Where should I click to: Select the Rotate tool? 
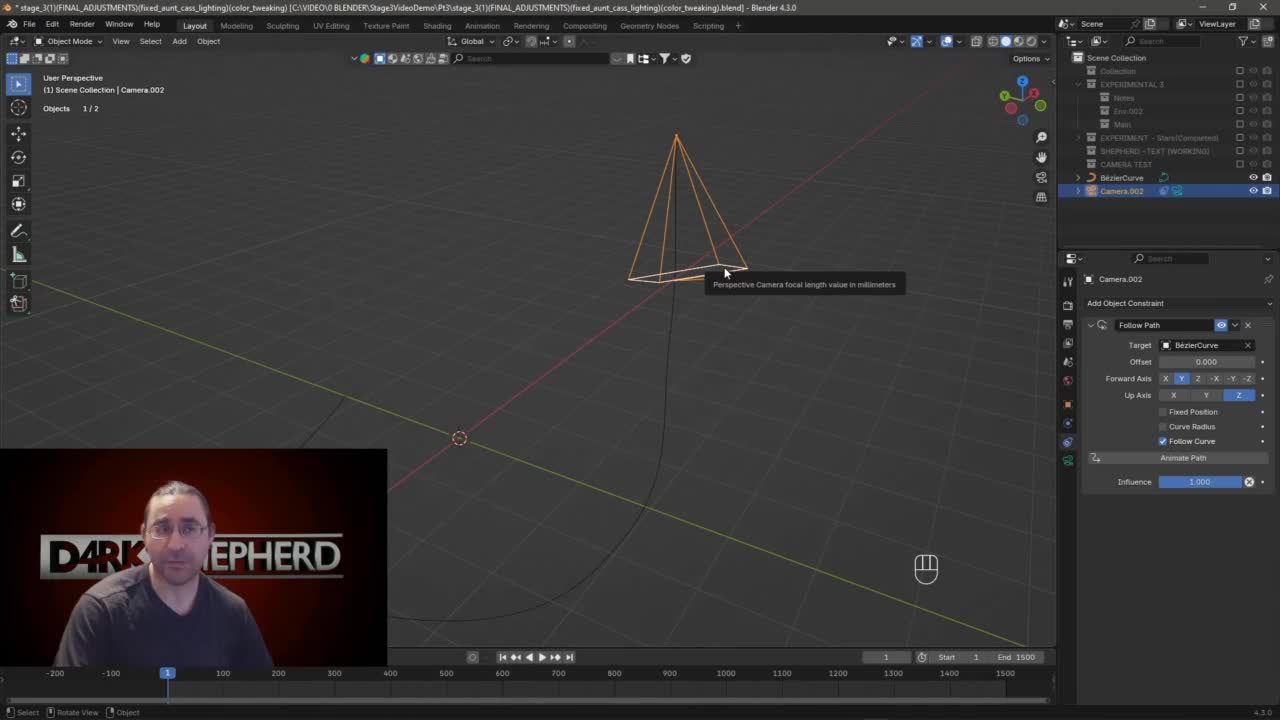tap(18, 157)
